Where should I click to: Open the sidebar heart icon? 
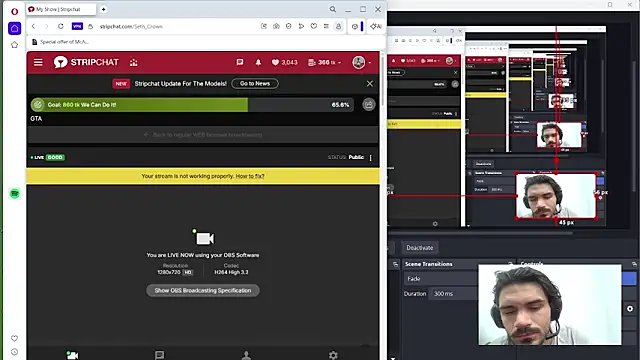(14, 338)
